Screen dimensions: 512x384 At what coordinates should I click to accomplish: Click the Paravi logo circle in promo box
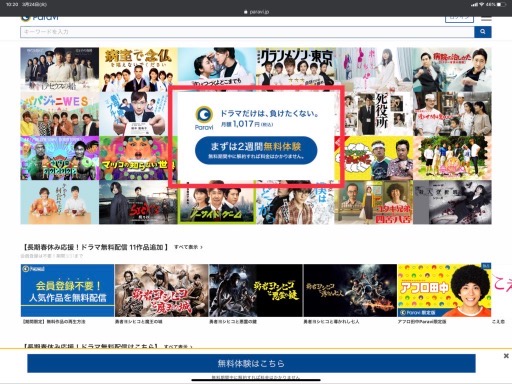click(x=204, y=115)
